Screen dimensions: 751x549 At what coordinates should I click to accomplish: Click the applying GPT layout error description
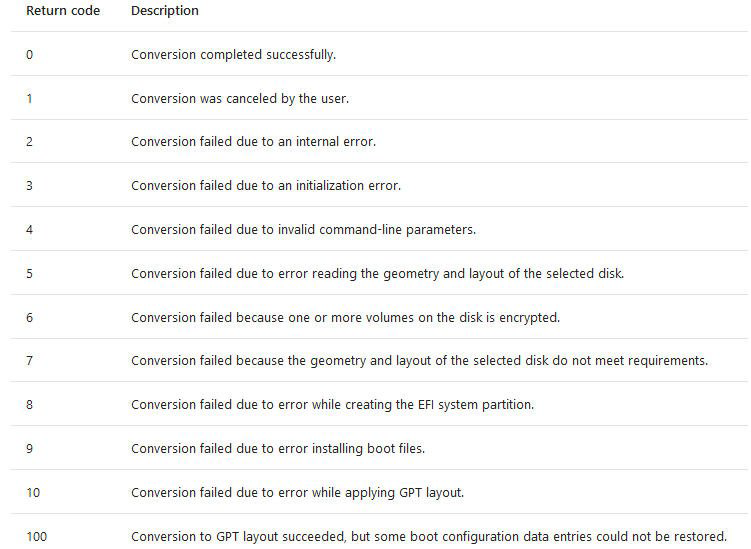pyautogui.click(x=297, y=493)
